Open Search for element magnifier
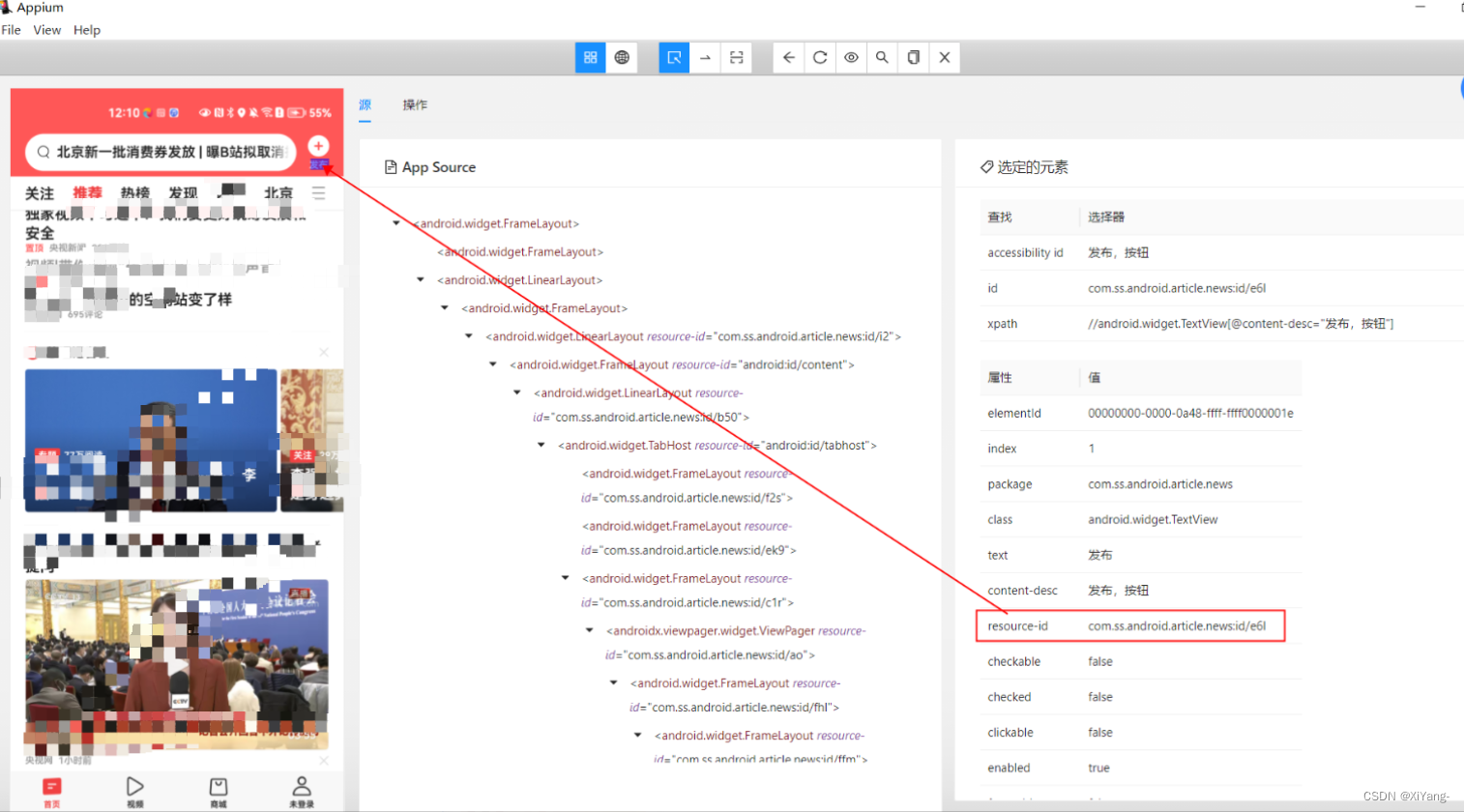Screen dimensions: 1464x812 882,58
